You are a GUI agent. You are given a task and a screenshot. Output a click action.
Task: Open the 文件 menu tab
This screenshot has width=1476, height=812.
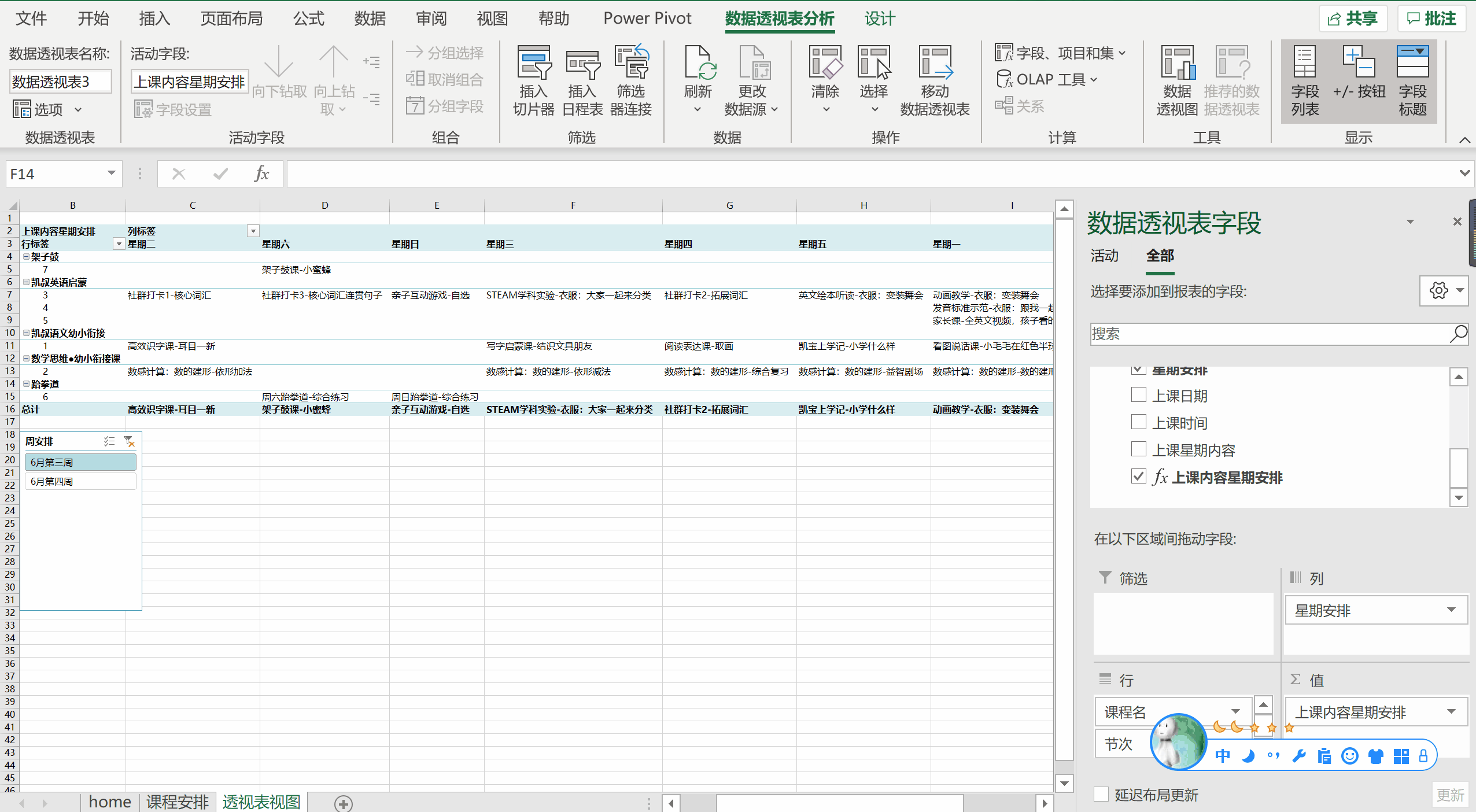pyautogui.click(x=31, y=19)
